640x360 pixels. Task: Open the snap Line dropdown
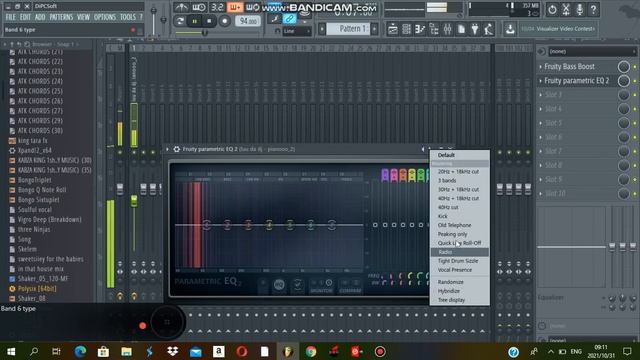pyautogui.click(x=297, y=31)
